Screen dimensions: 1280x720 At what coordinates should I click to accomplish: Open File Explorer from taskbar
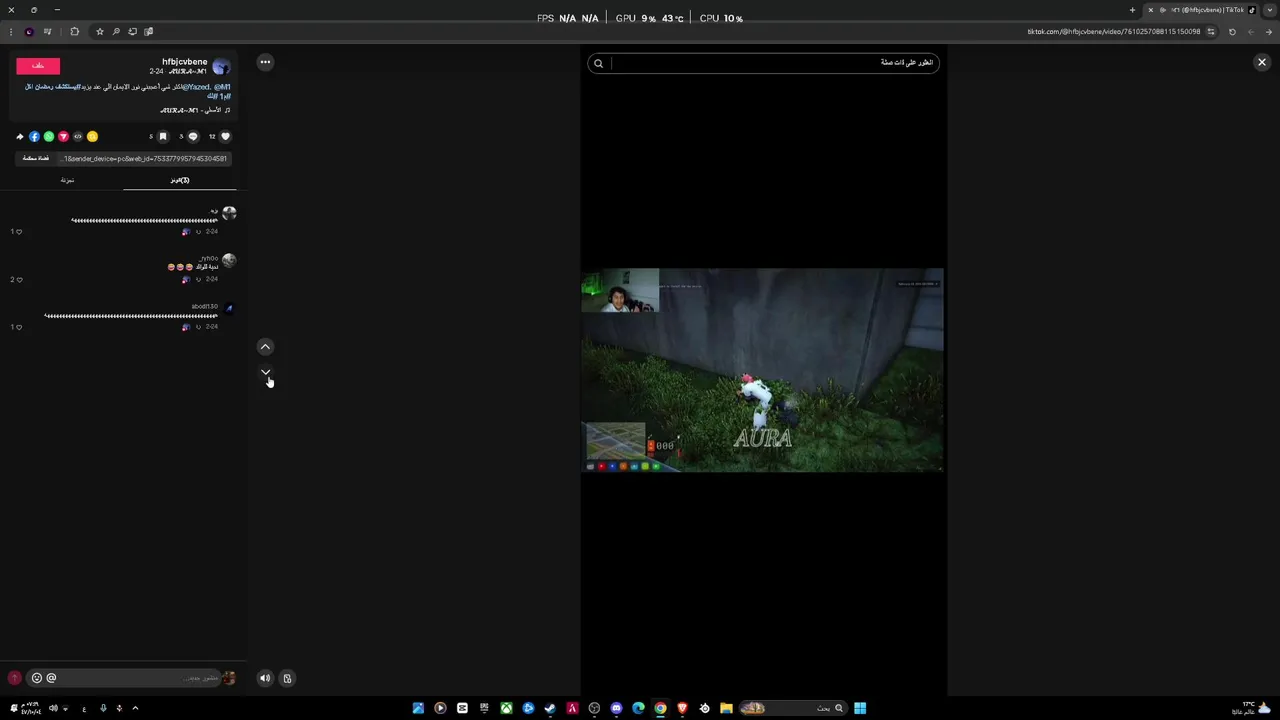pyautogui.click(x=726, y=708)
